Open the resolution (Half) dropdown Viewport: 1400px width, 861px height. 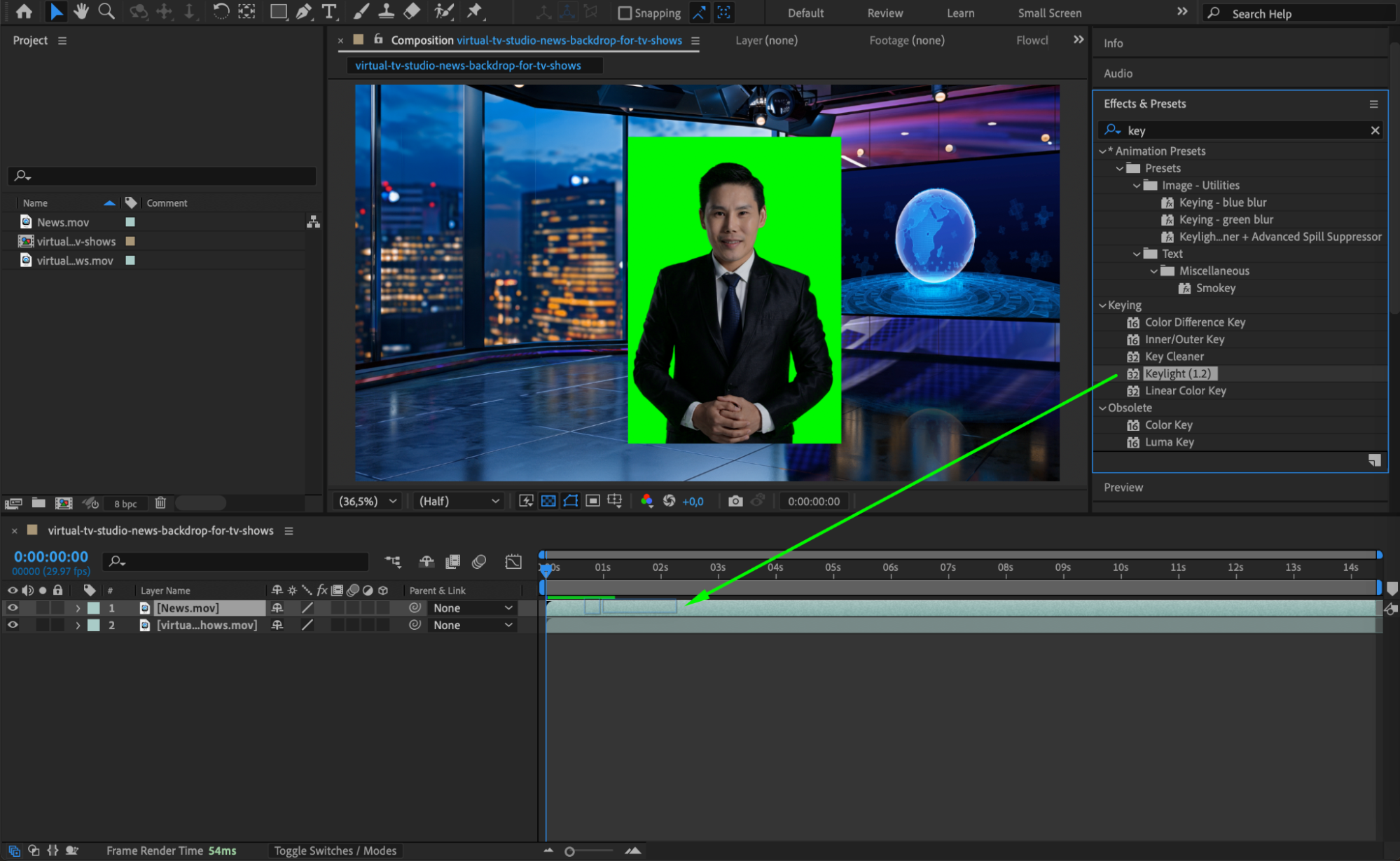tap(459, 501)
